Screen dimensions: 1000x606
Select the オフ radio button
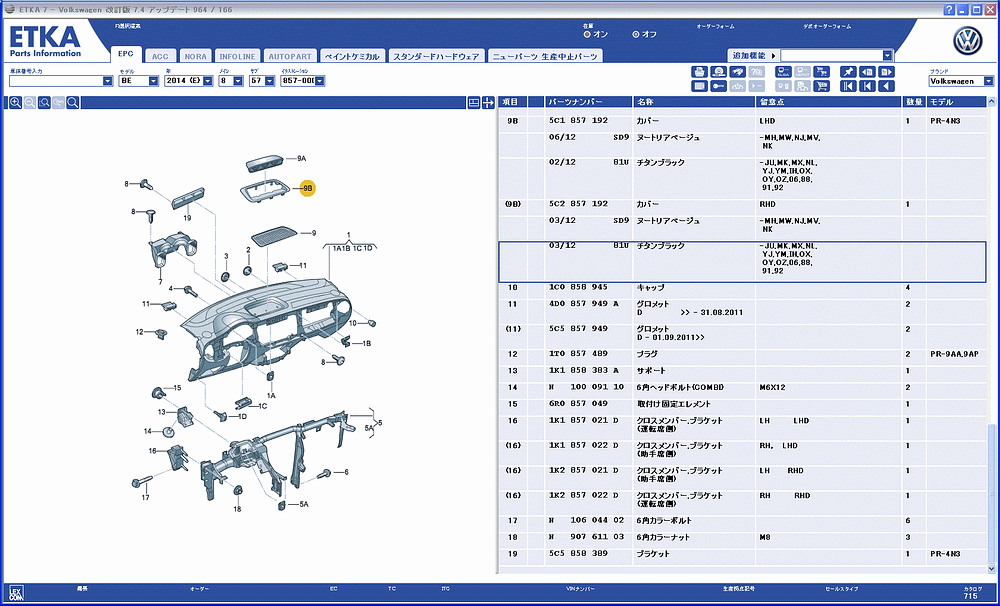click(x=636, y=34)
